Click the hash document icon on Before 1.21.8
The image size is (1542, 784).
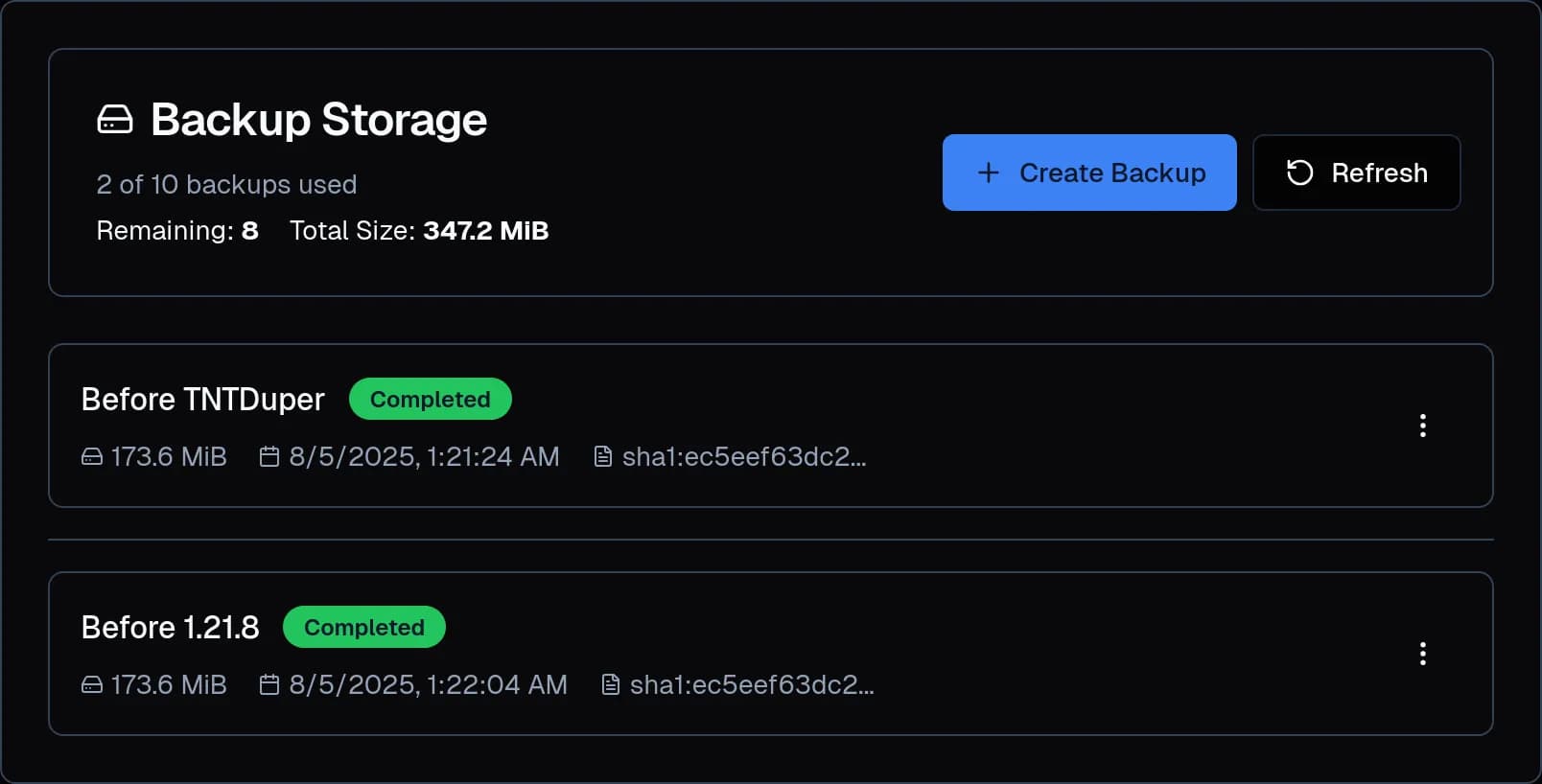pyautogui.click(x=611, y=685)
